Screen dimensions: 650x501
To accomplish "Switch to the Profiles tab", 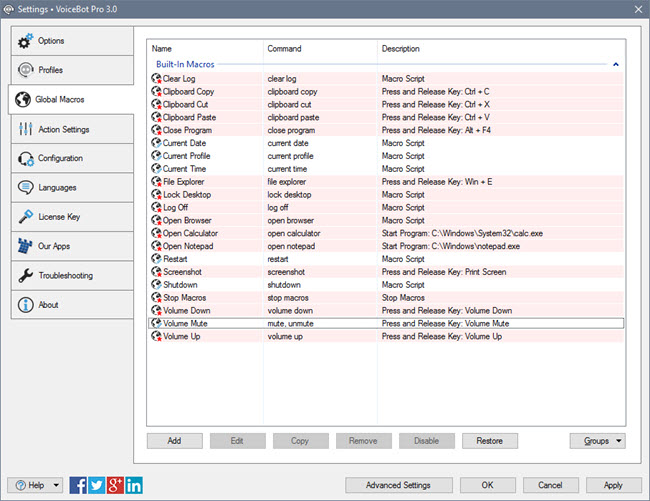I will [x=72, y=70].
